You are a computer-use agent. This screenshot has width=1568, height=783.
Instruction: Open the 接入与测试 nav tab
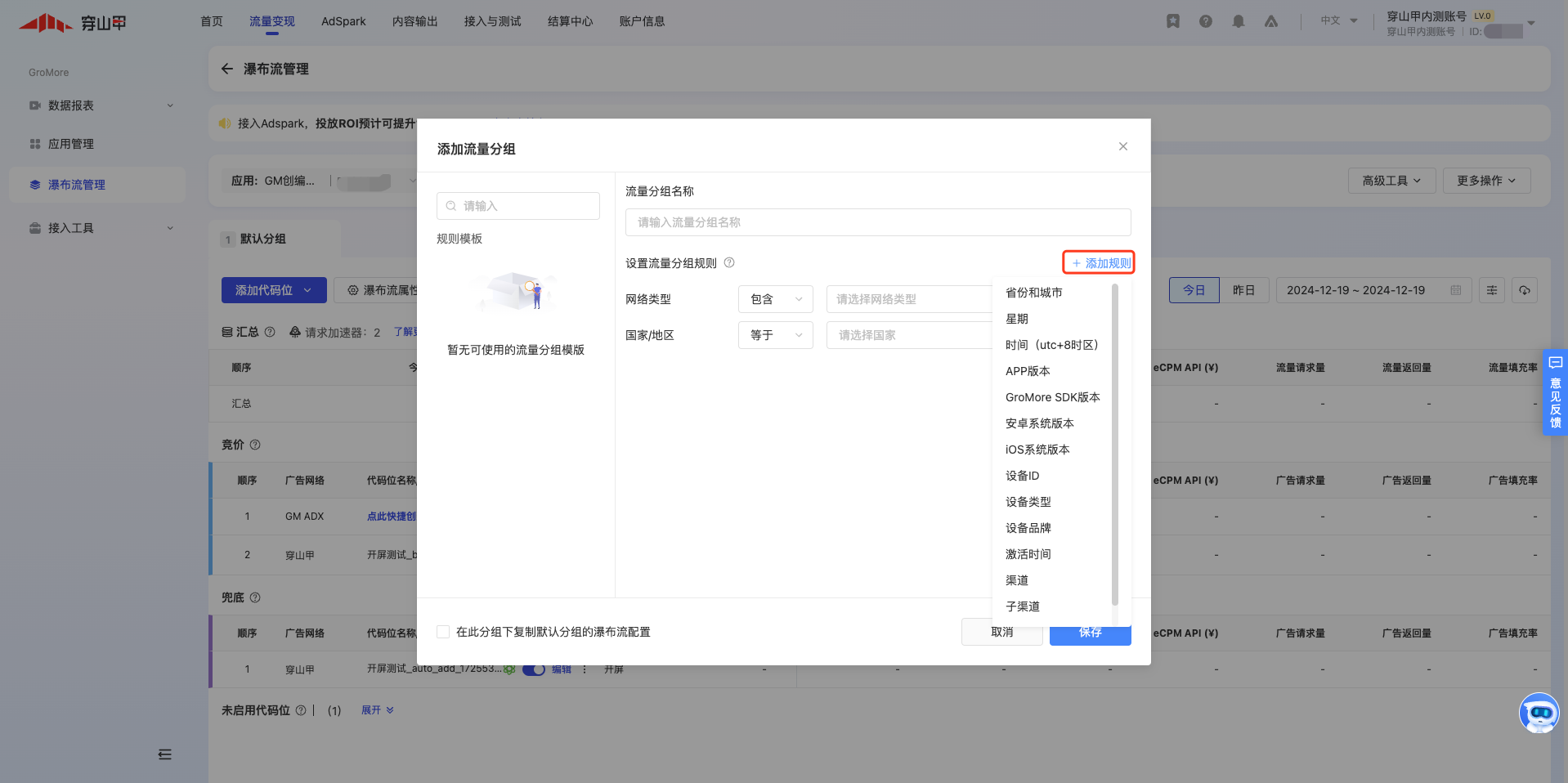coord(493,21)
